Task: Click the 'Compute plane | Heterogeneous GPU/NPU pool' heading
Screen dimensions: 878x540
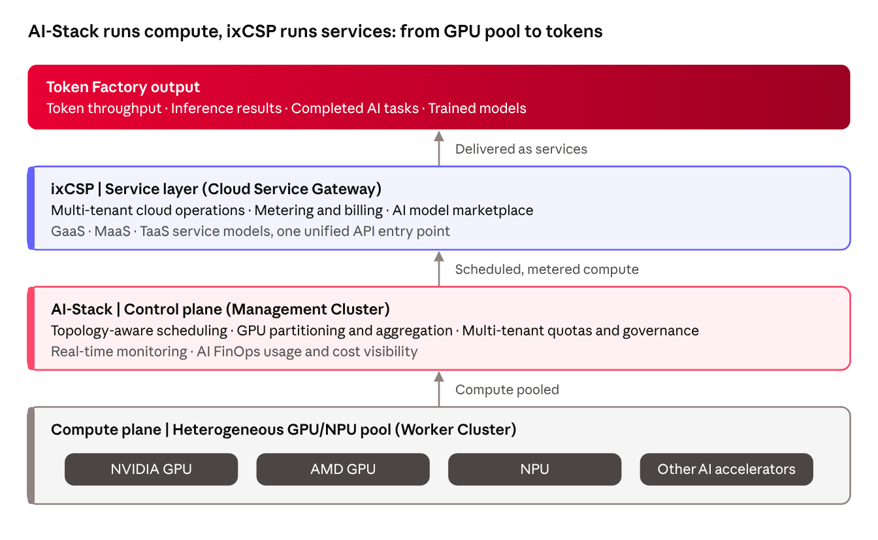Action: tap(283, 430)
